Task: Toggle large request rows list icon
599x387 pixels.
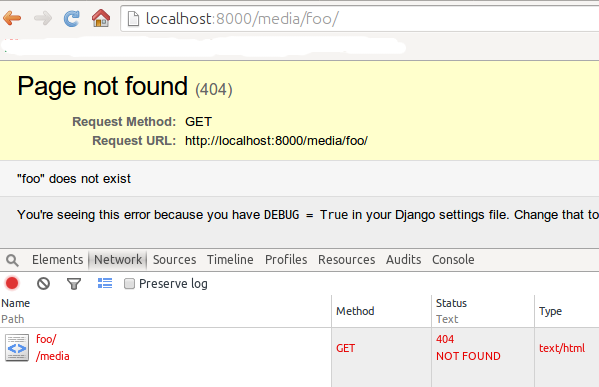Action: (105, 283)
